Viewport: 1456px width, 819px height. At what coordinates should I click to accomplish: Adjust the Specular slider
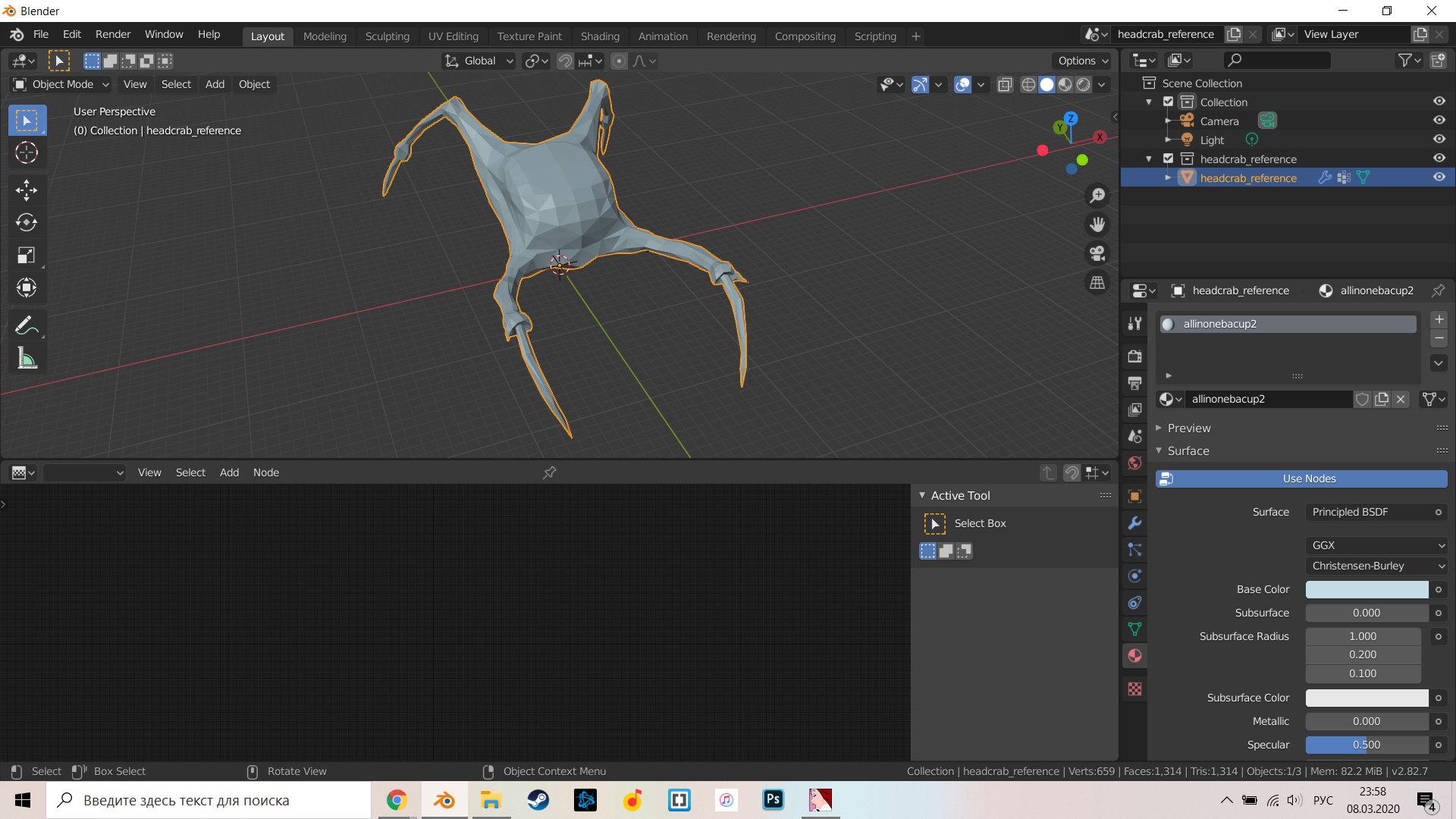coord(1367,745)
